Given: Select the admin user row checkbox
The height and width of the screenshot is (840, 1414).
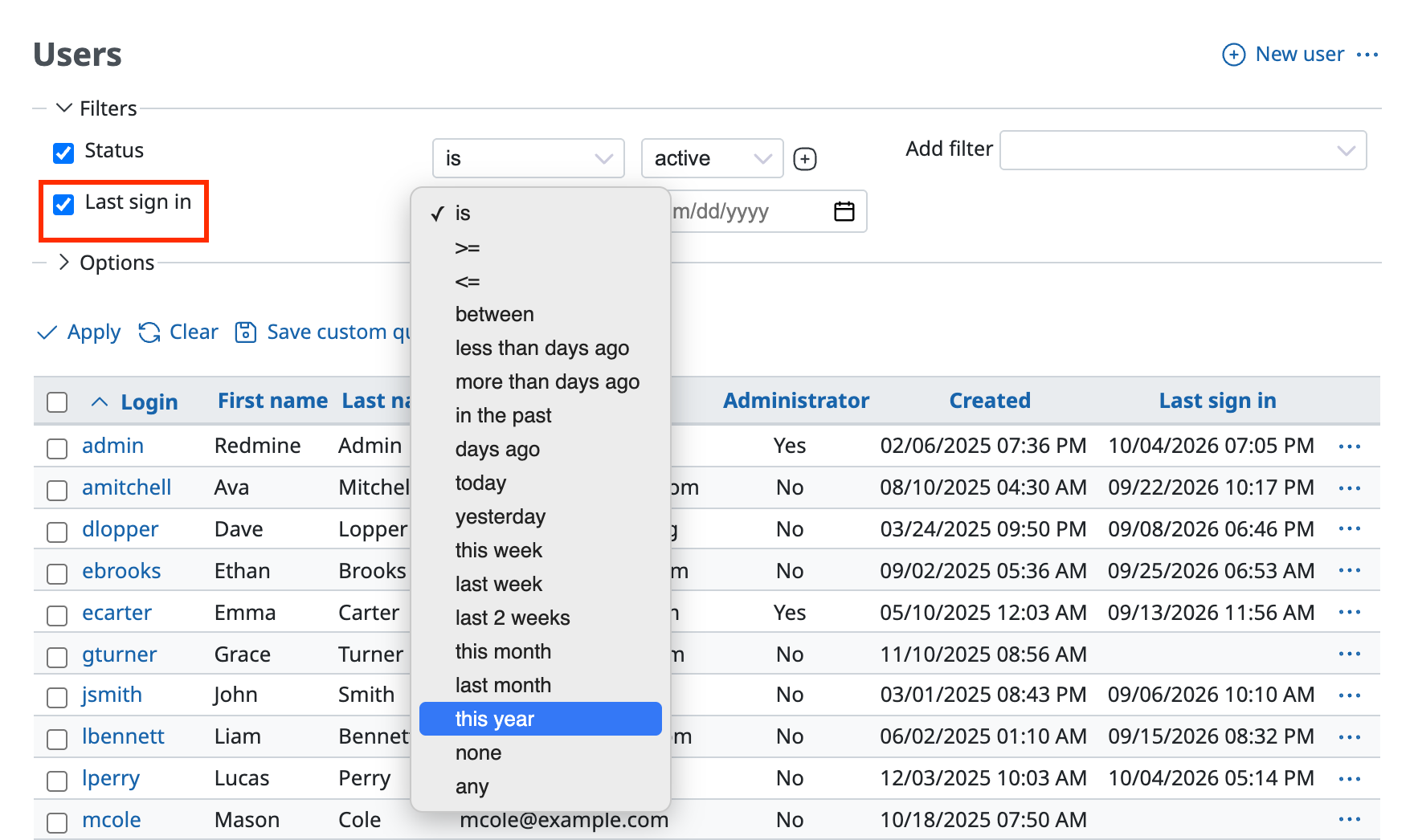Looking at the screenshot, I should point(57,448).
